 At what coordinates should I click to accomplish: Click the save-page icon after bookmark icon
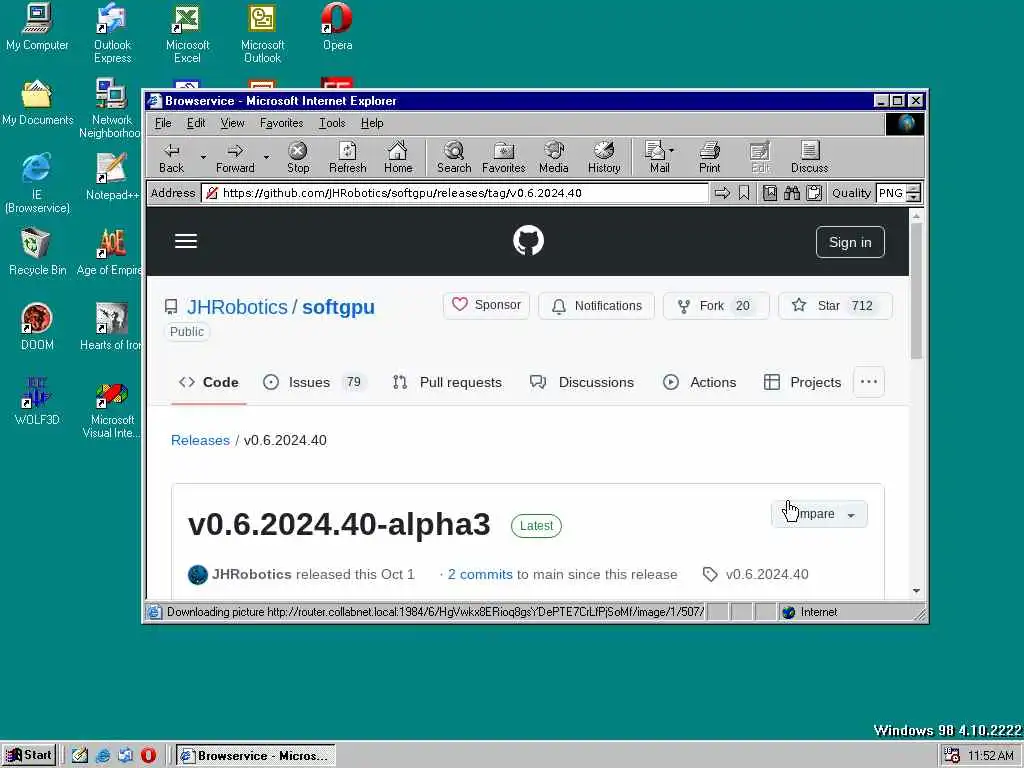coord(770,193)
